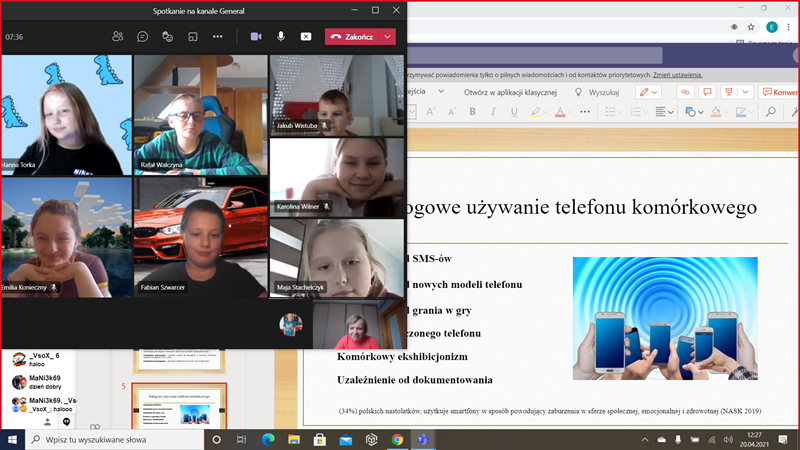This screenshot has width=800, height=450.
Task: Open reactions in Teams meeting toolbar
Action: [x=168, y=36]
